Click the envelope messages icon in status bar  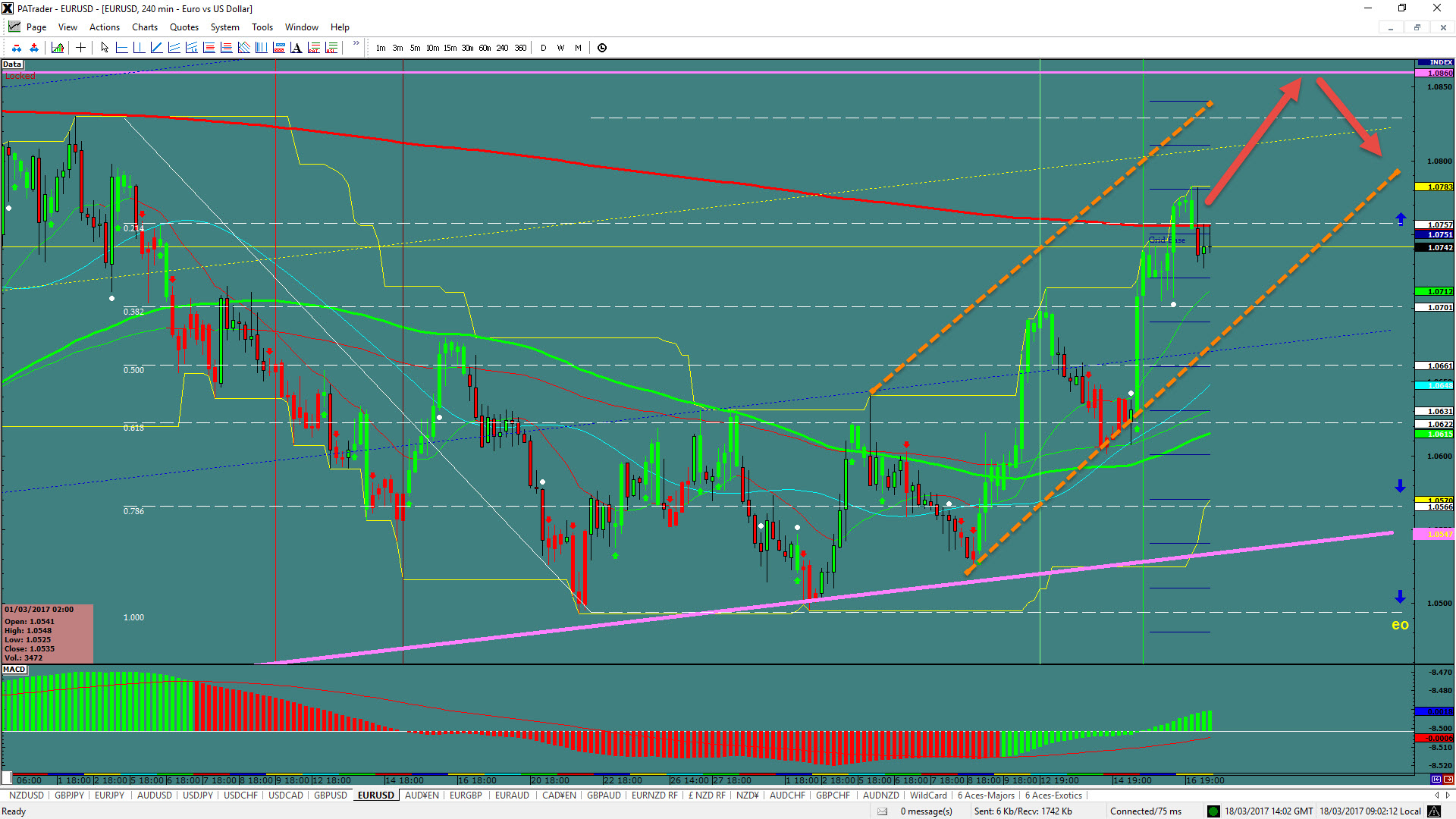coord(882,811)
